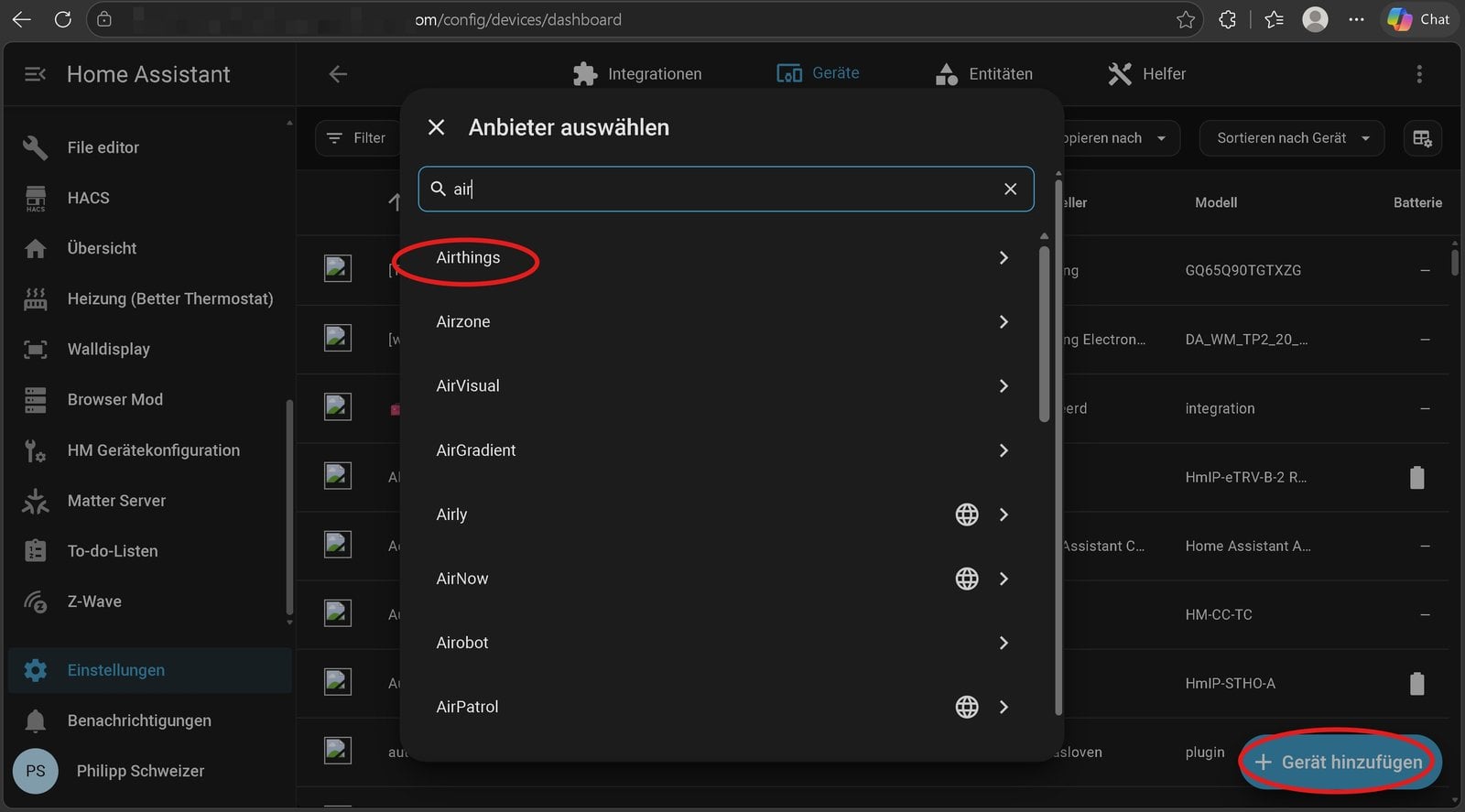Viewport: 1465px width, 812px height.
Task: Open Einstellungen settings
Action: (150, 670)
